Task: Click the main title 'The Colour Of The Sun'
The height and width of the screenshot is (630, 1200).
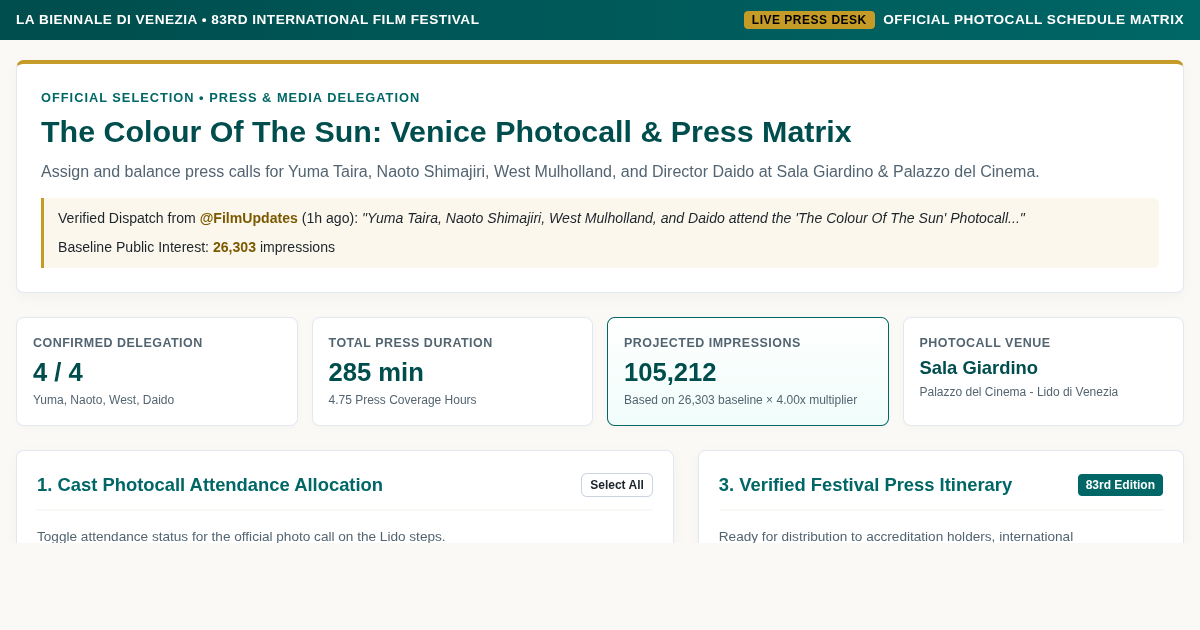Action: click(446, 132)
